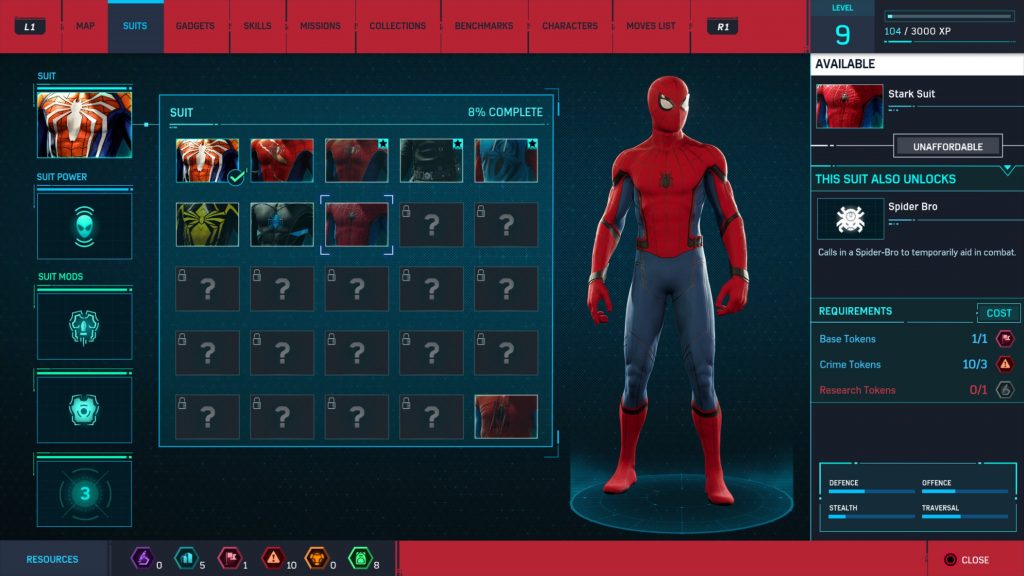Viewport: 1024px width, 576px height.
Task: Select the first locked suit in bottom row
Action: pyautogui.click(x=208, y=417)
